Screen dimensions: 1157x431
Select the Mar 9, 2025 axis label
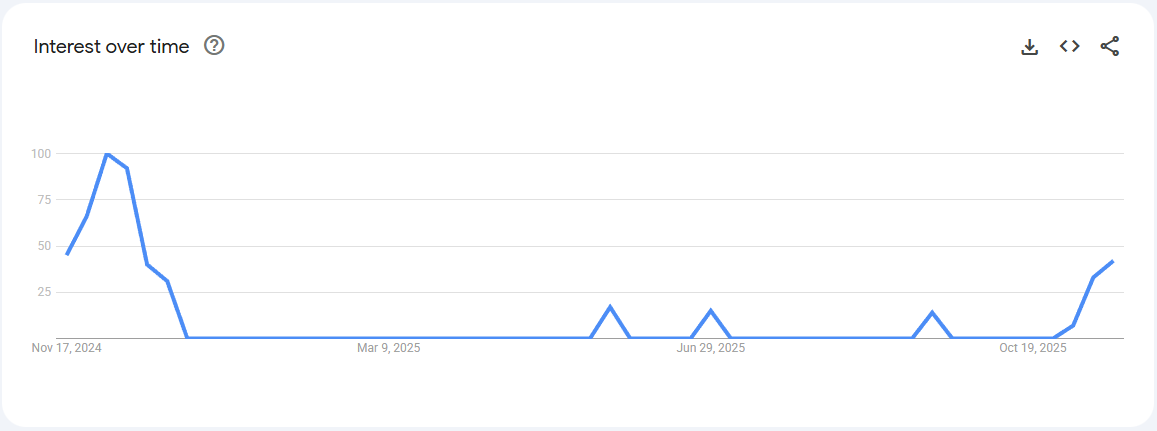pyautogui.click(x=389, y=348)
